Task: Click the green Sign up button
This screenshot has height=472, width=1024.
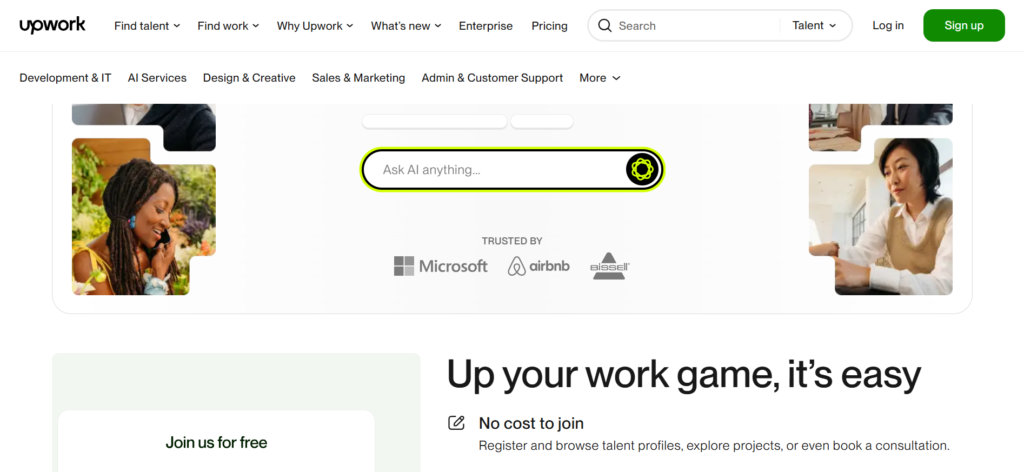Action: (x=963, y=26)
